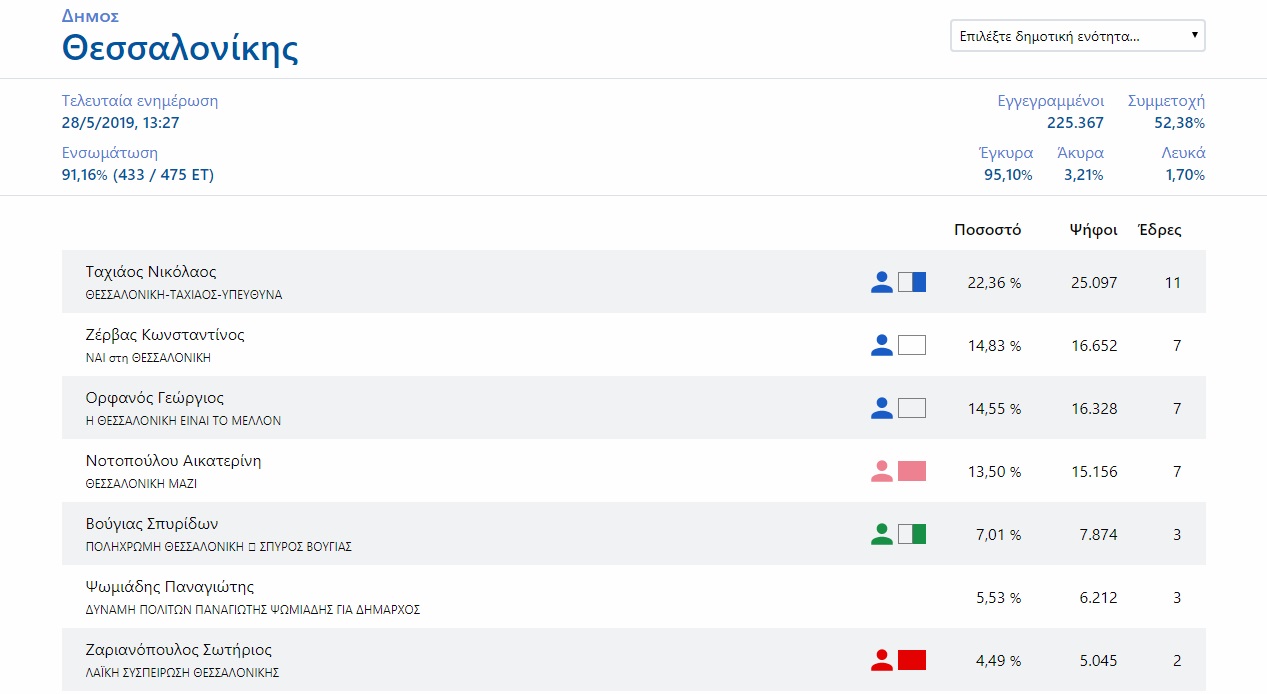Click the Ποσοστό column header

pyautogui.click(x=987, y=230)
